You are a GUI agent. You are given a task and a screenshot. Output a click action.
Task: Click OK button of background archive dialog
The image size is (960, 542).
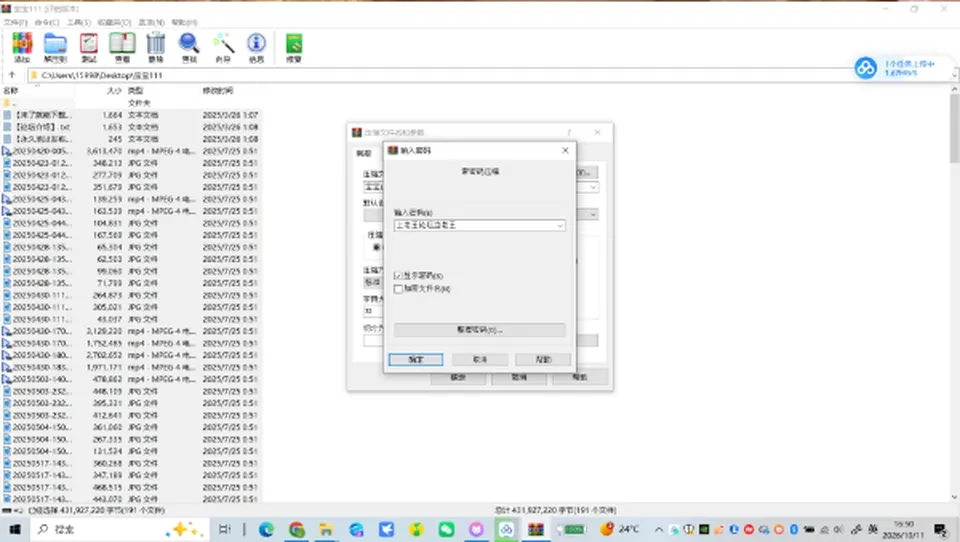pos(458,377)
